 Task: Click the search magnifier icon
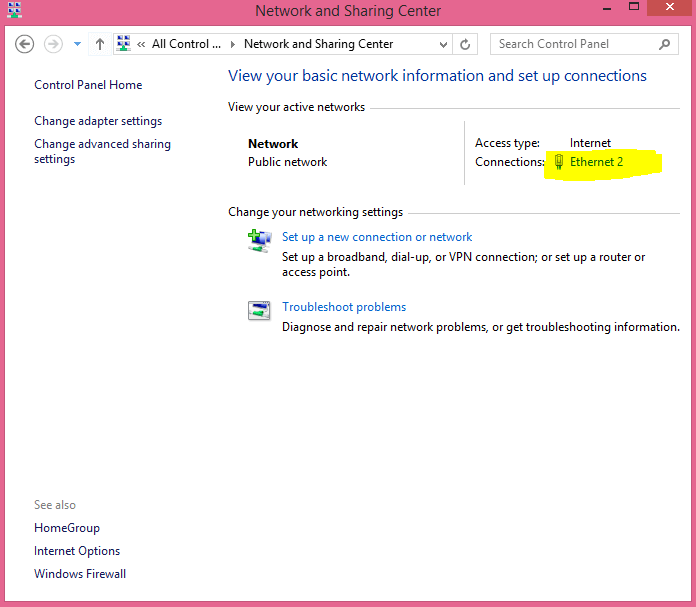[x=664, y=44]
